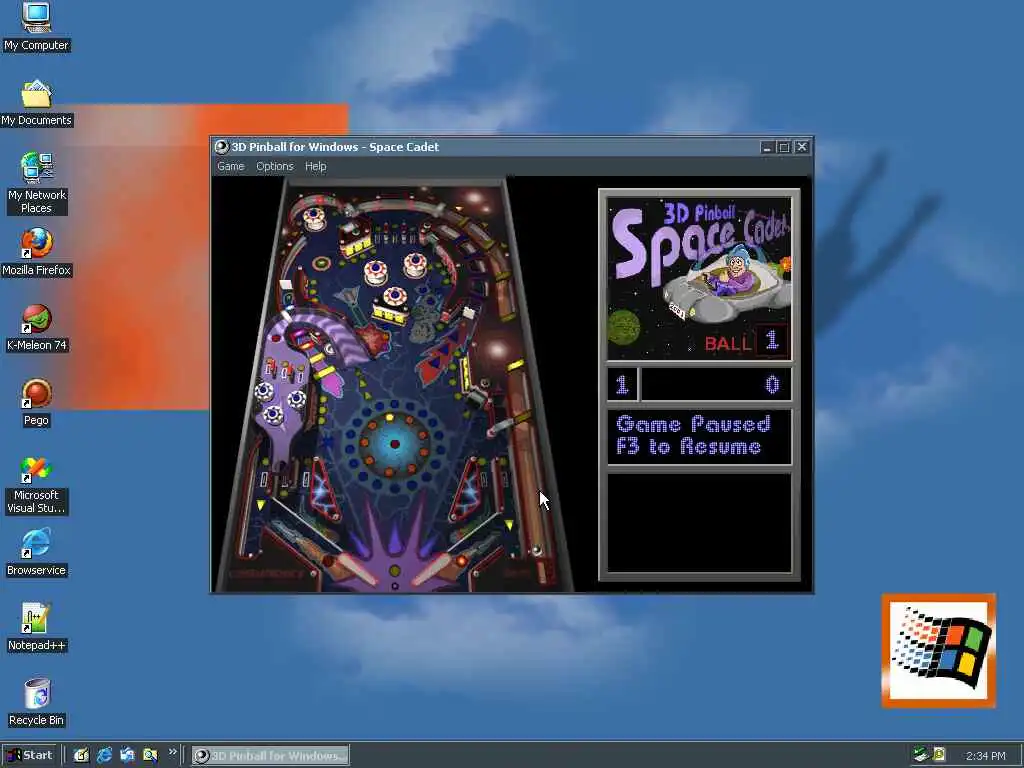The height and width of the screenshot is (768, 1024).
Task: Click the 2:34 PM clock
Action: [x=985, y=756]
